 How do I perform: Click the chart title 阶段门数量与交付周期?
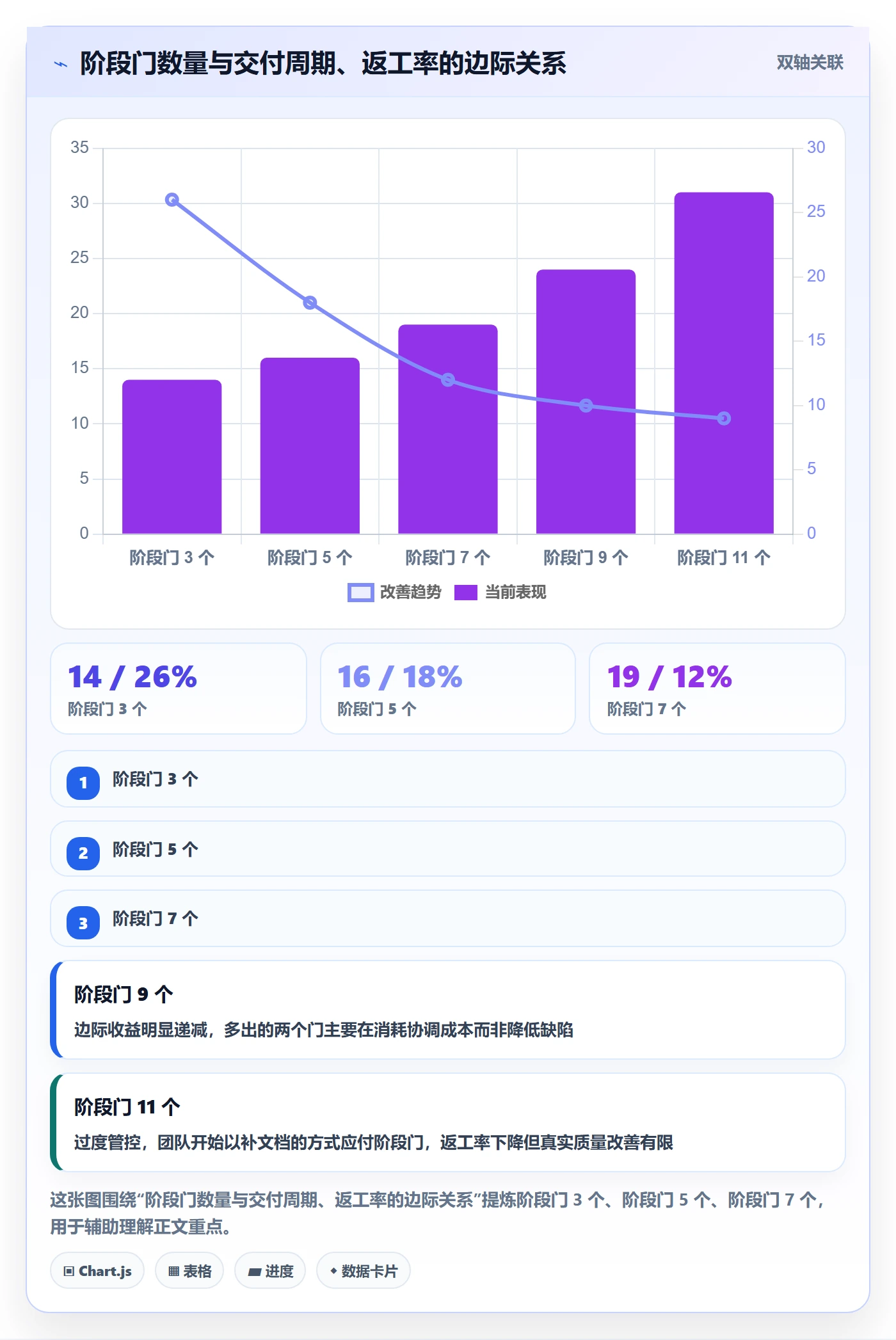point(323,63)
